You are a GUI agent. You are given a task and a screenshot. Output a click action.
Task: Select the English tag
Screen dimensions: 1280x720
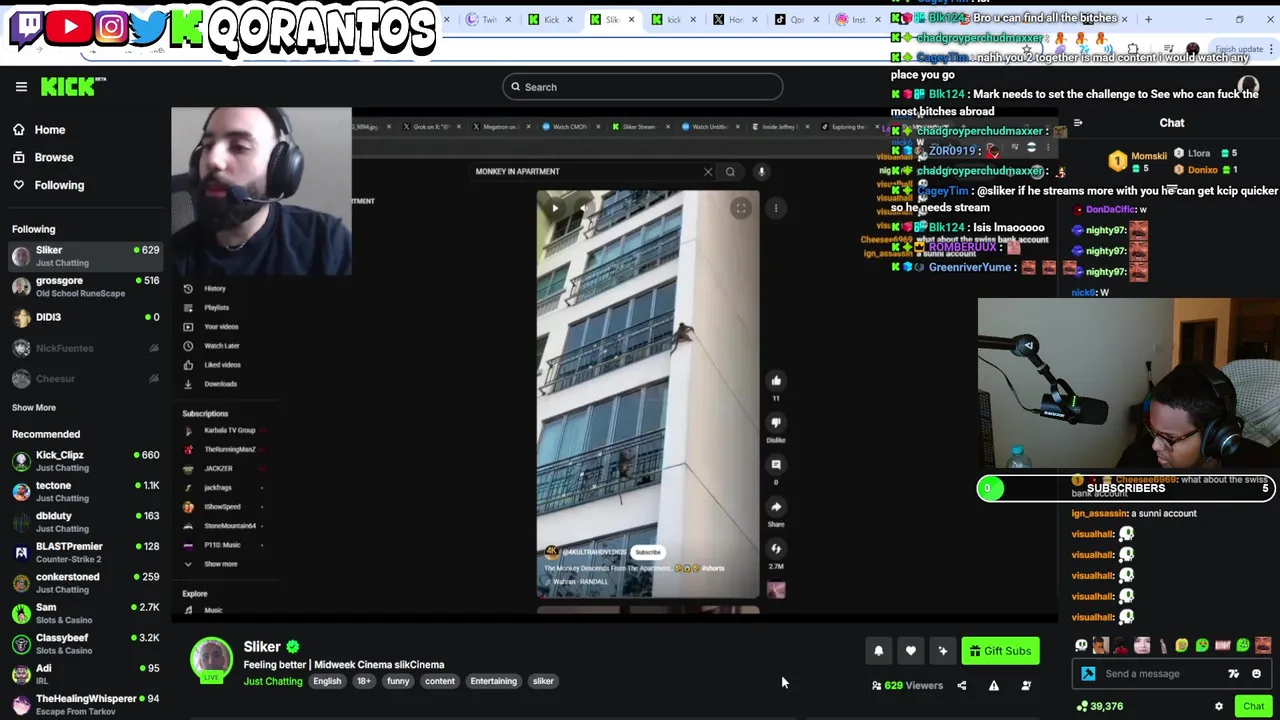pos(327,682)
